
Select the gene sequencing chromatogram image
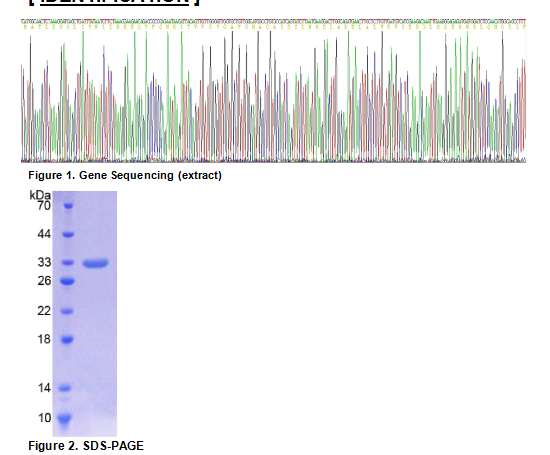coord(274,91)
